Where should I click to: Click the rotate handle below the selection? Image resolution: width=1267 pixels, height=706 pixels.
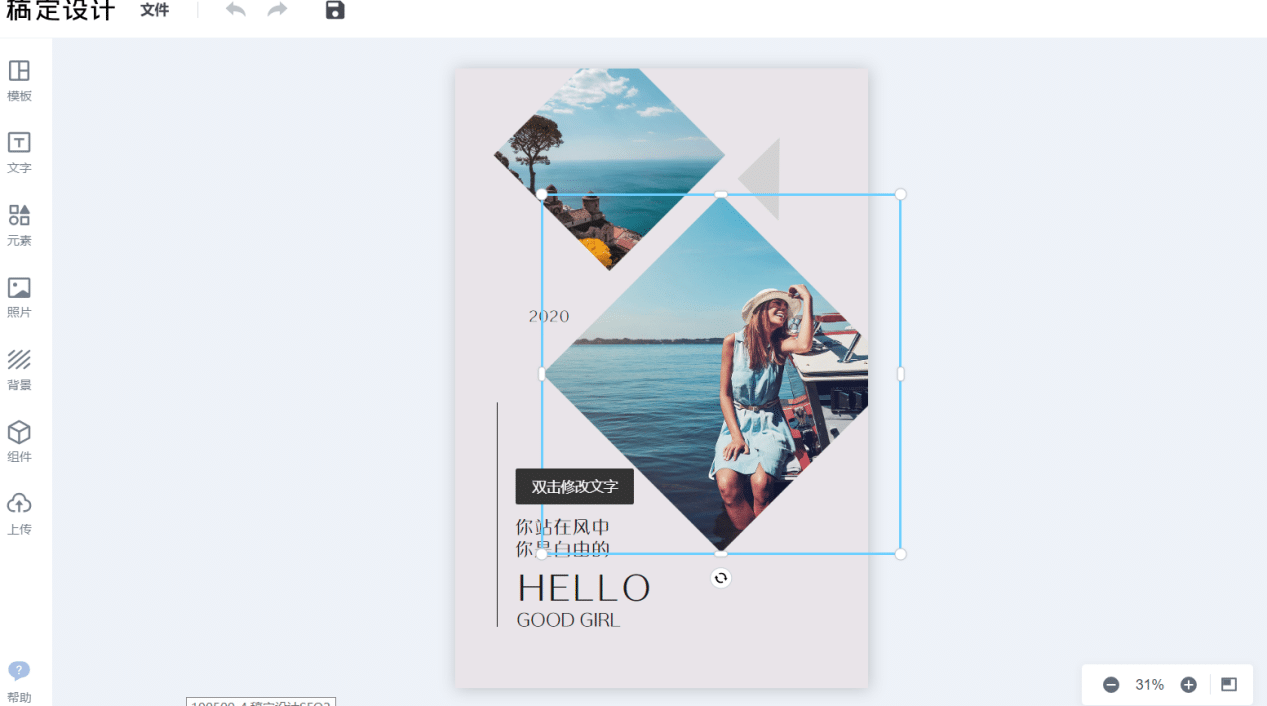pos(721,578)
